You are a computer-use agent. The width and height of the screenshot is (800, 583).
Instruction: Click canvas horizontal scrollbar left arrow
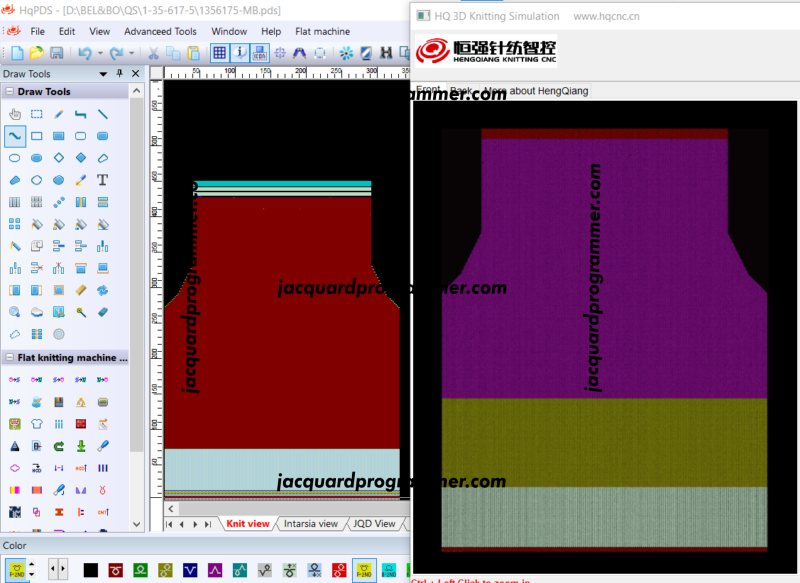171,509
